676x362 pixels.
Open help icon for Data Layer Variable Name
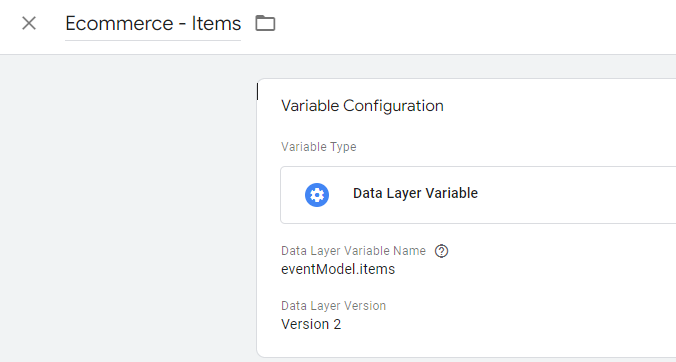(441, 251)
